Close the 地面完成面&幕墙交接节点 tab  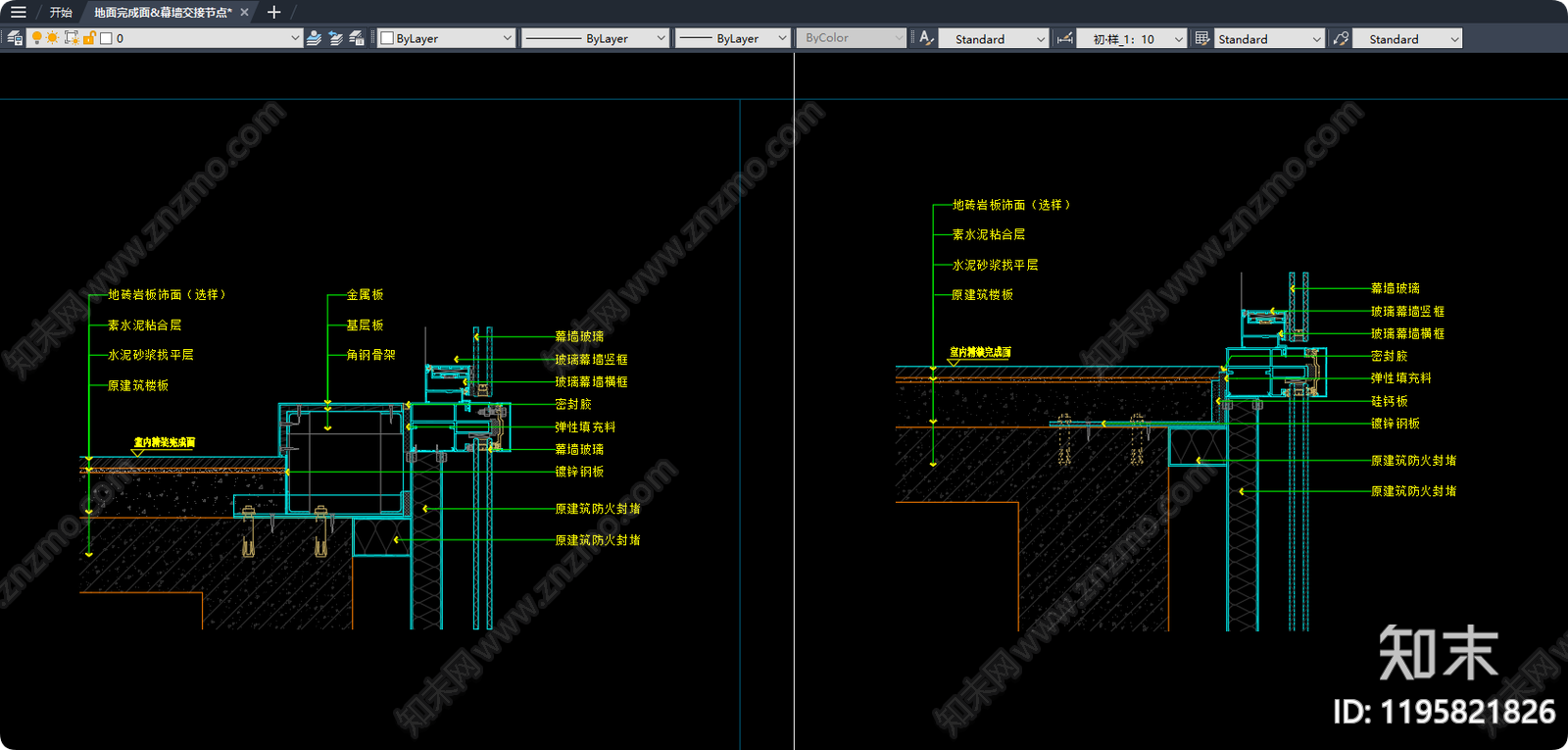click(x=245, y=12)
